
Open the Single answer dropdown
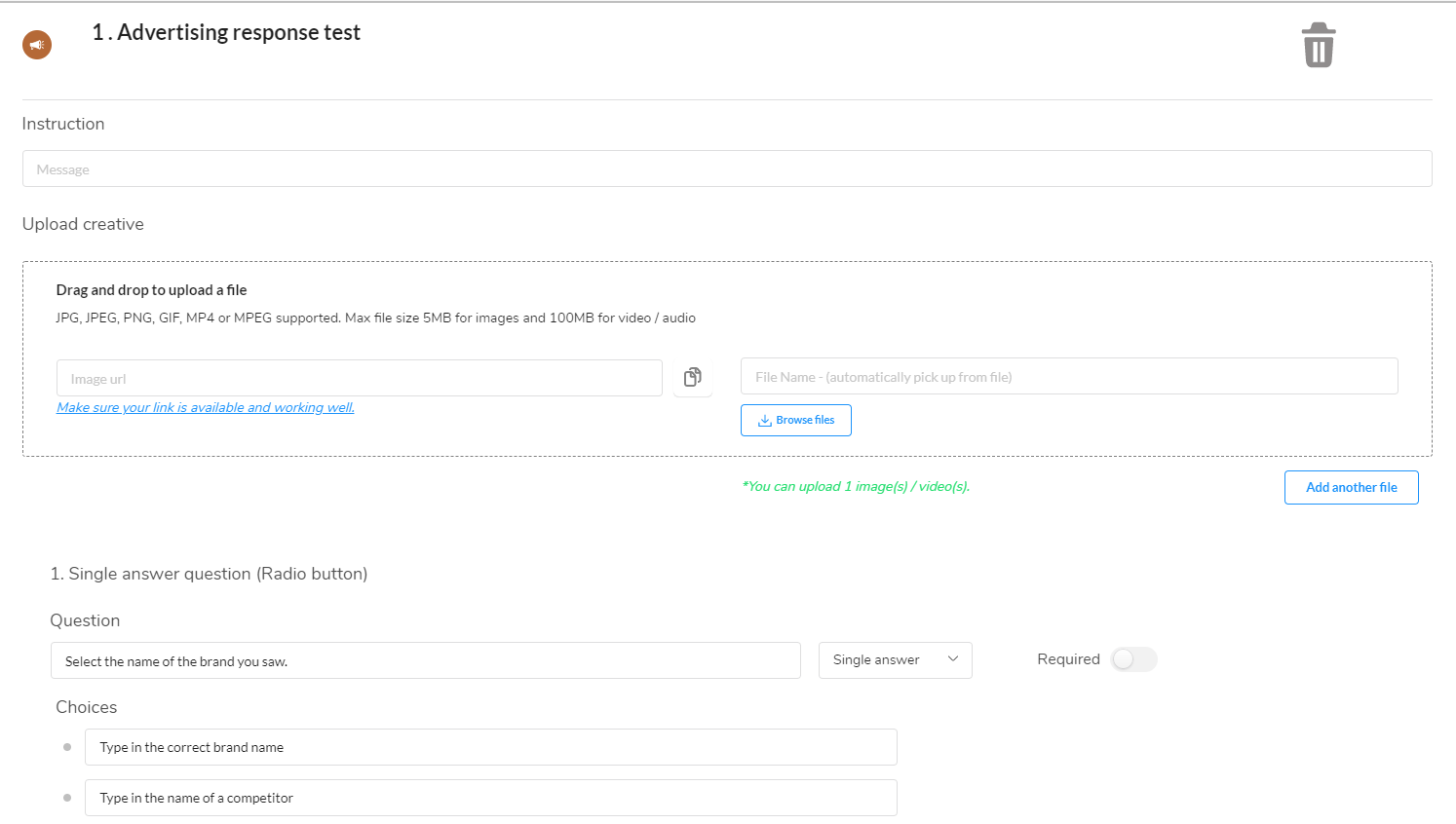[x=894, y=660]
